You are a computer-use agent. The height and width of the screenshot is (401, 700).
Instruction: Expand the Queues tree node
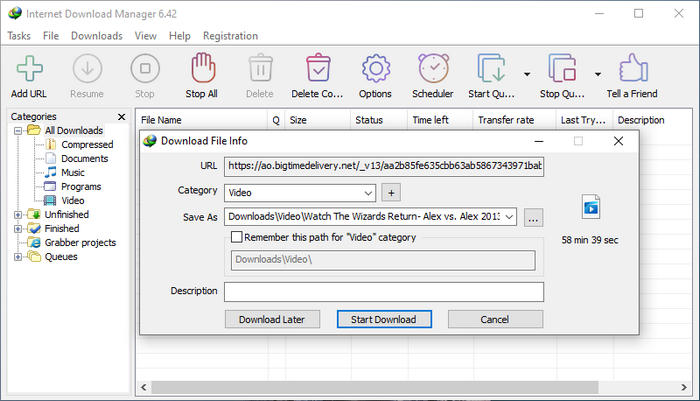pos(18,257)
